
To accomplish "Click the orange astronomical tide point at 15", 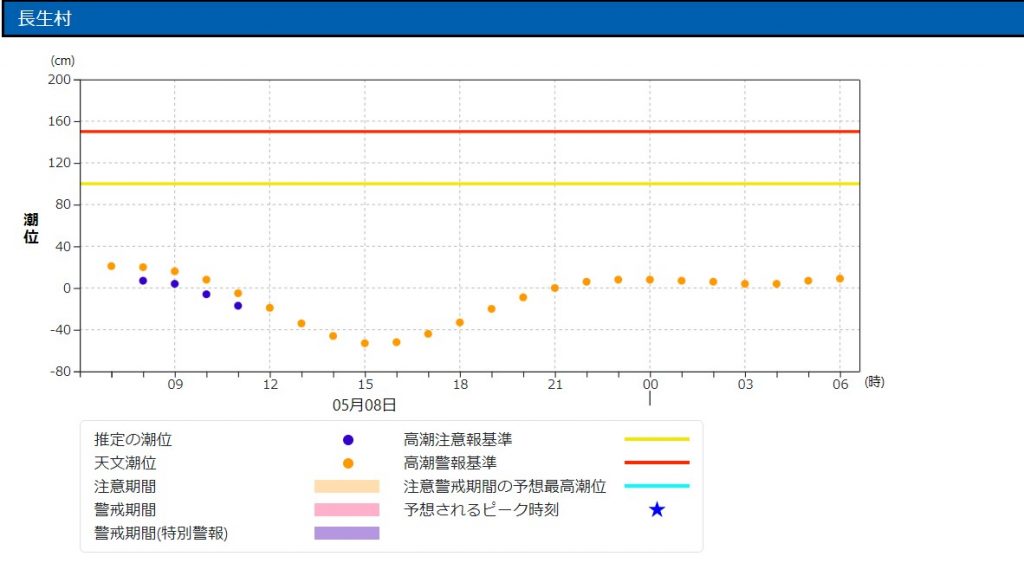I will tap(364, 344).
